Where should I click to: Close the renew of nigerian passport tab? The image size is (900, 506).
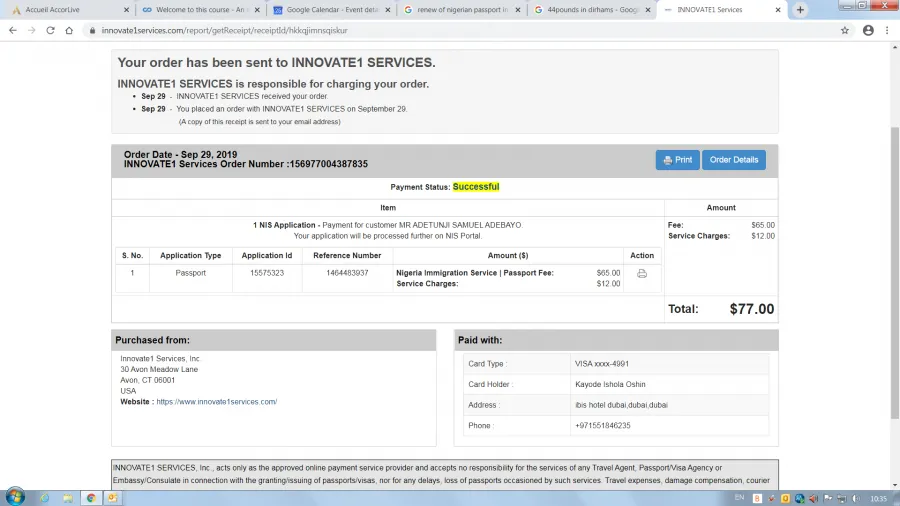coord(515,10)
